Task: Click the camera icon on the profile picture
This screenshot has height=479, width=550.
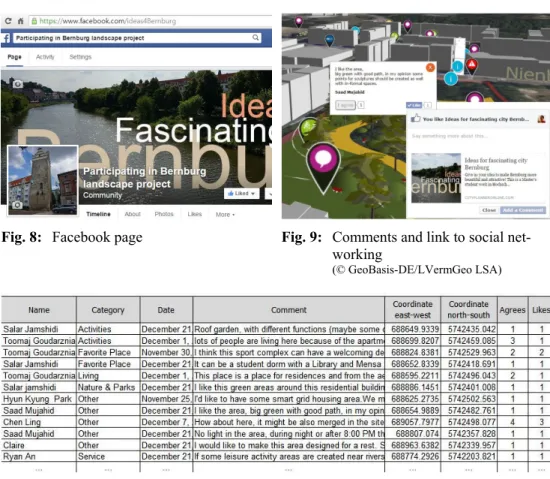Action: click(17, 205)
